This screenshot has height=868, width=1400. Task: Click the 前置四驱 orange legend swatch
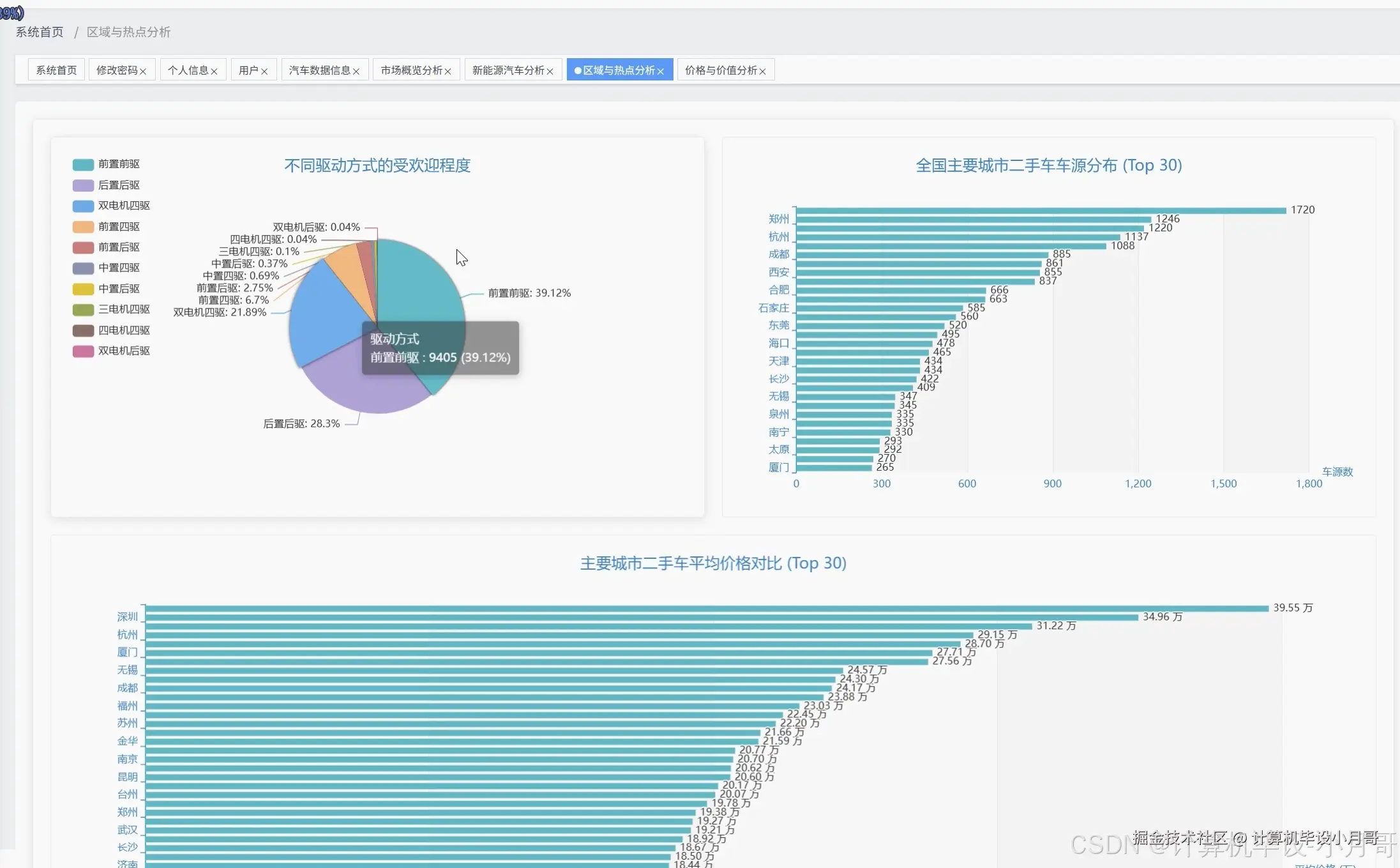[x=83, y=227]
